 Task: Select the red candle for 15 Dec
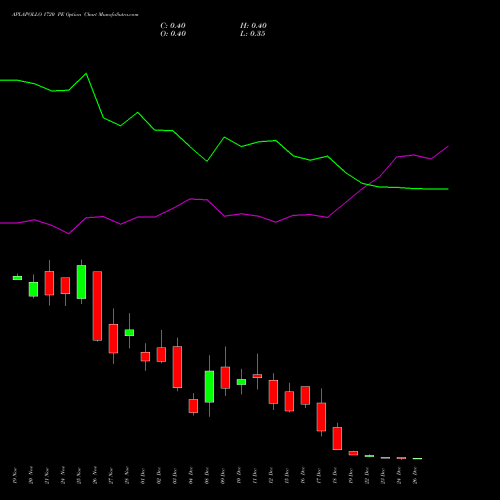coord(289,401)
